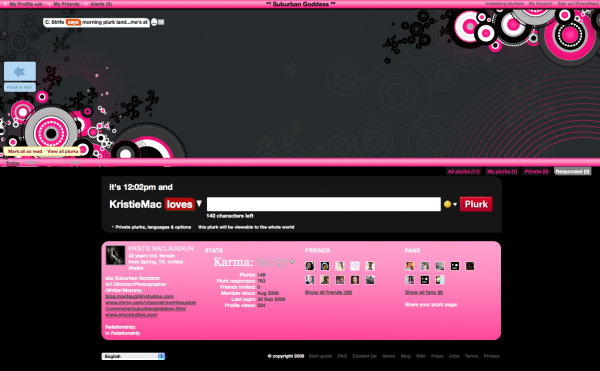Open fourth fan avatar in top row
The image size is (600, 371).
(x=455, y=266)
